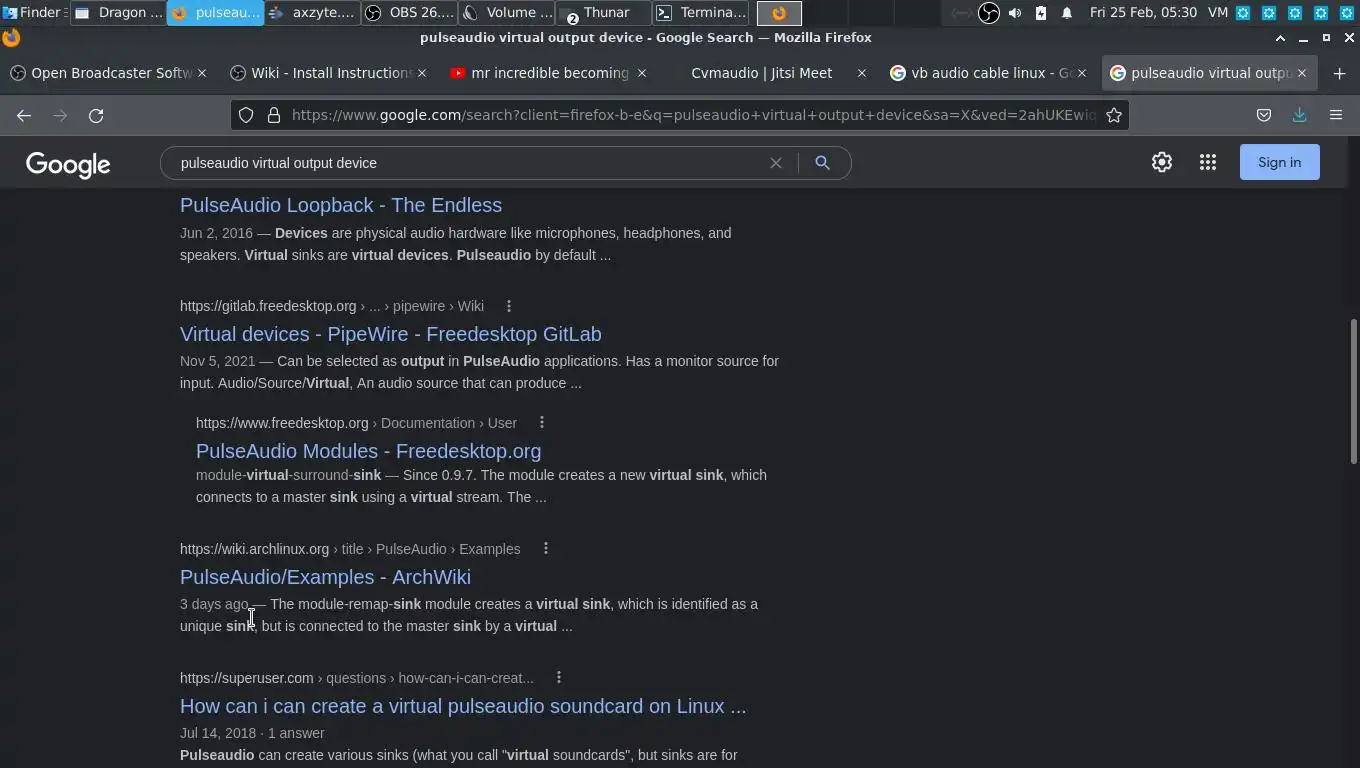Close the vb audio cable linux tab
The height and width of the screenshot is (768, 1360).
[1082, 73]
